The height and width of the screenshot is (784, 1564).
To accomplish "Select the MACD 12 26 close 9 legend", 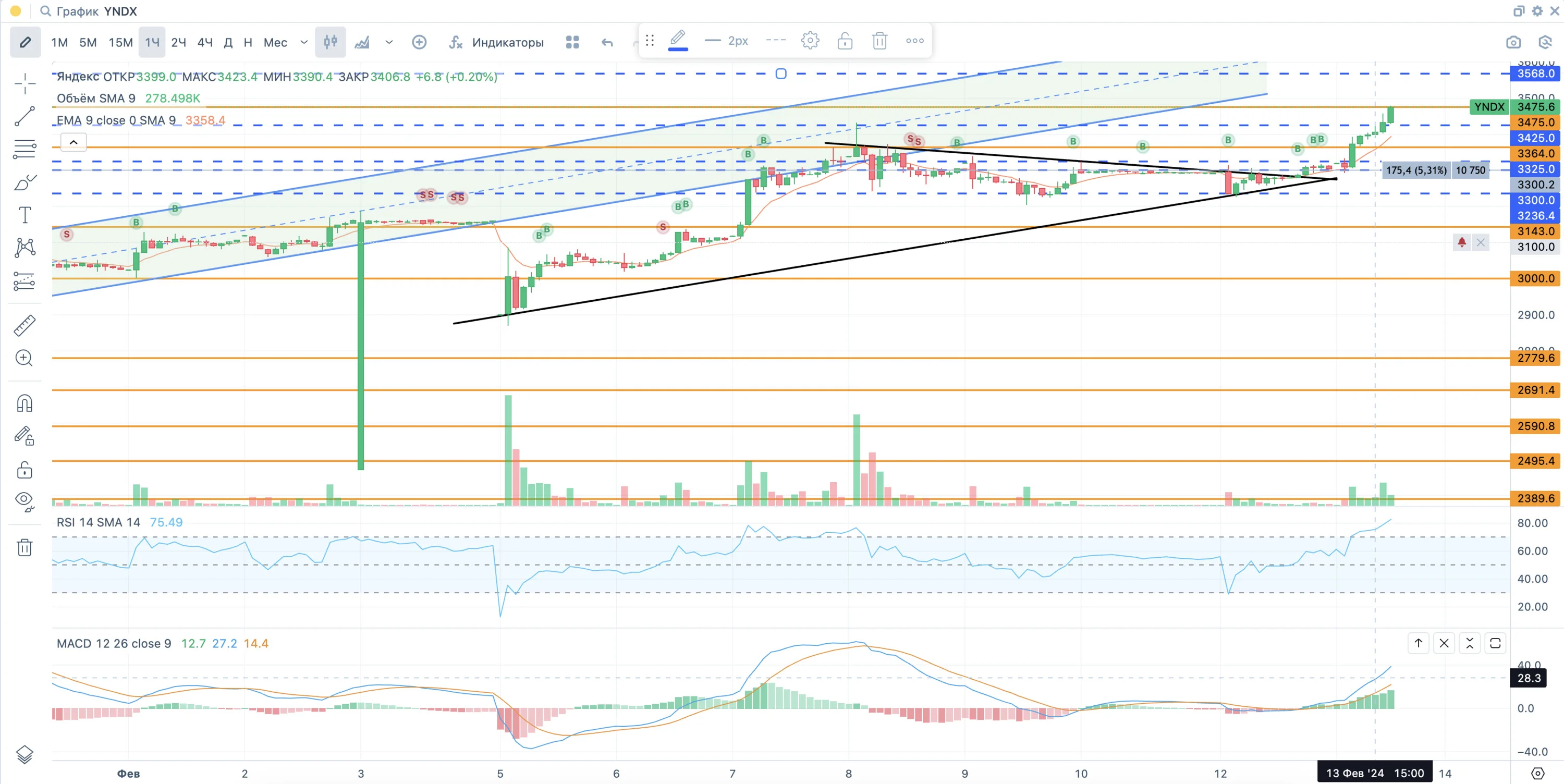I will click(114, 644).
